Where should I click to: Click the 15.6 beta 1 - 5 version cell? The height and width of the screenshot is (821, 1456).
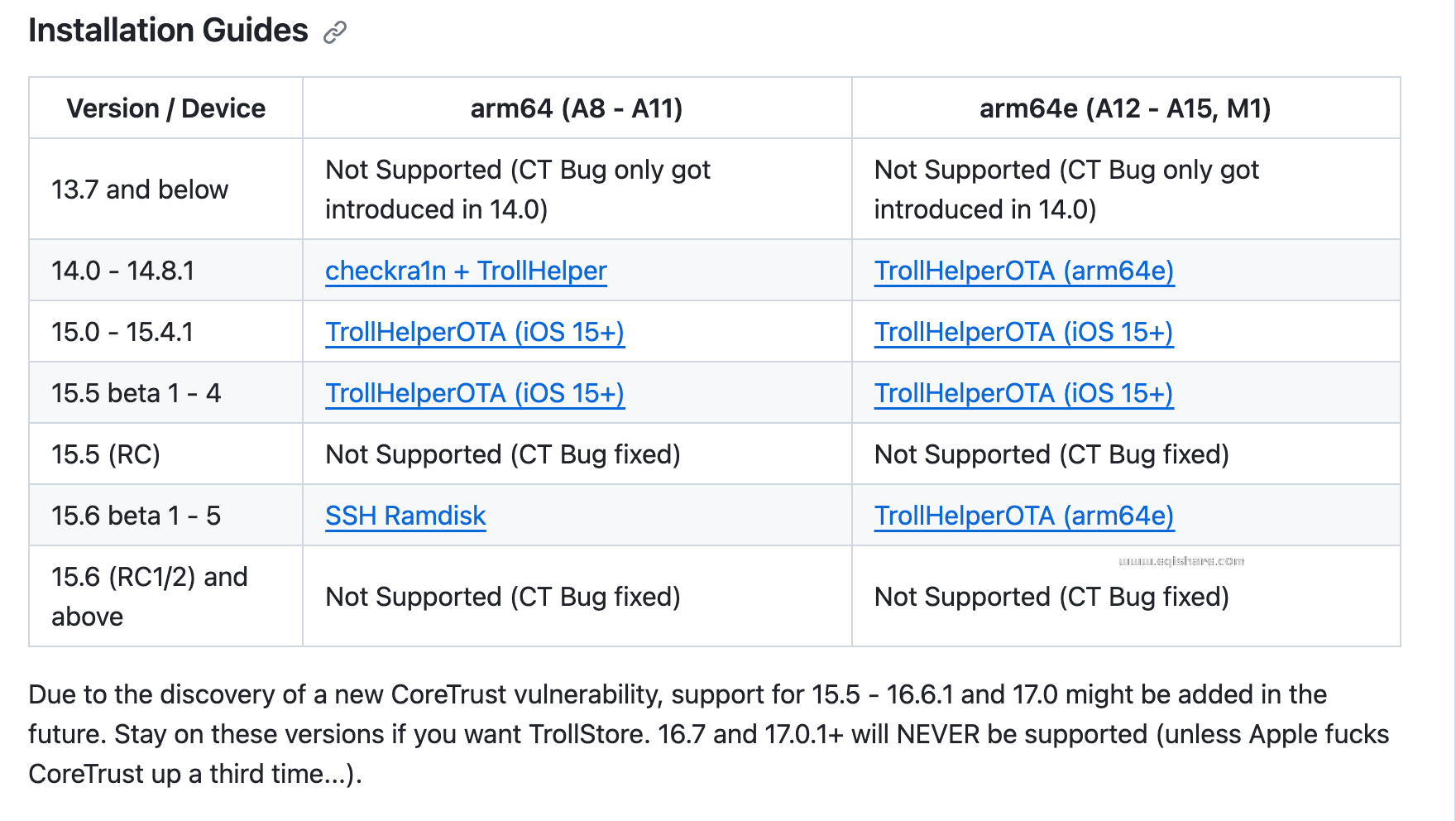[136, 516]
